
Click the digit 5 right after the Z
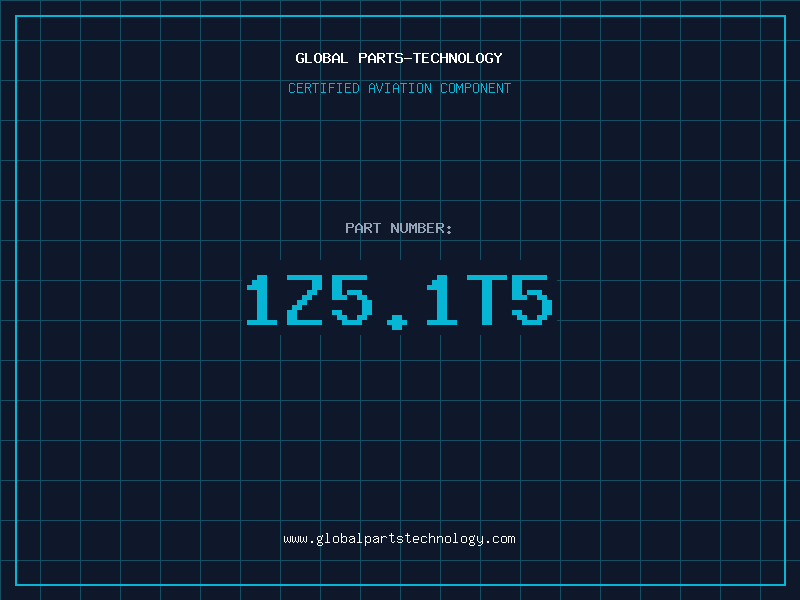click(x=352, y=300)
